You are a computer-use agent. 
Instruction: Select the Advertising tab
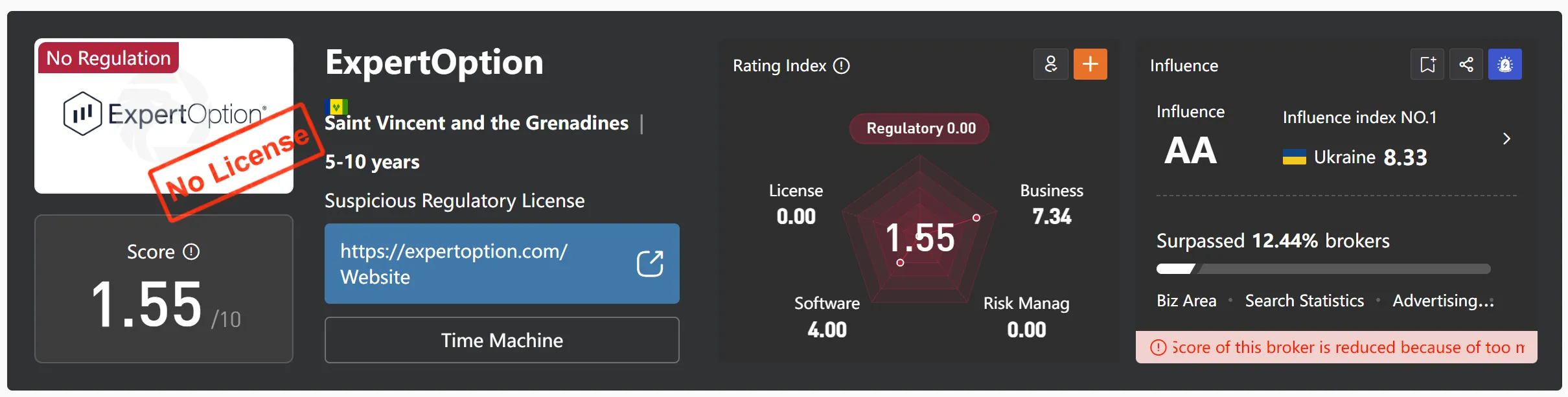point(1443,301)
